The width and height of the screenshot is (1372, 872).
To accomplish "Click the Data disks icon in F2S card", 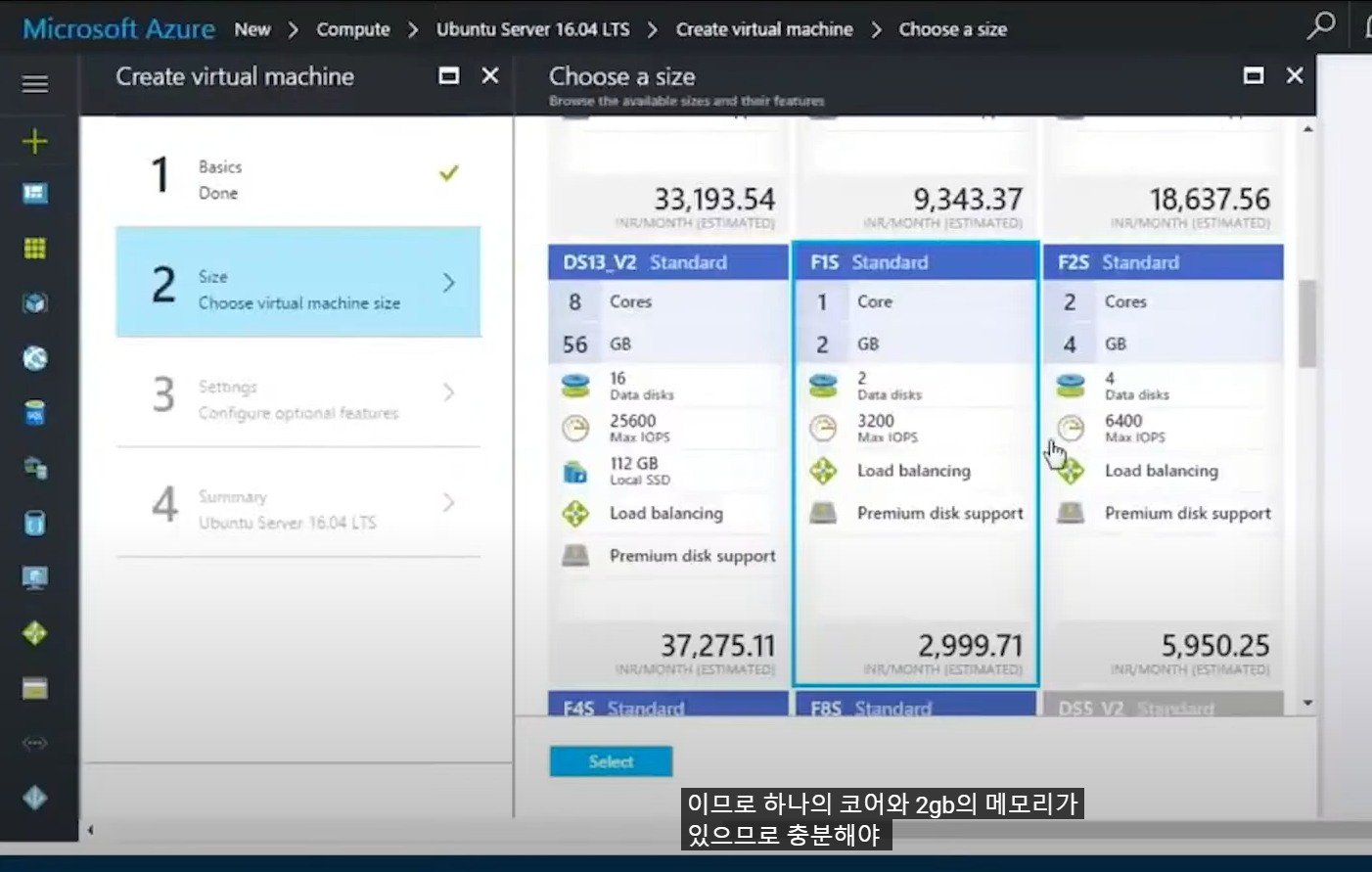I will click(1071, 386).
